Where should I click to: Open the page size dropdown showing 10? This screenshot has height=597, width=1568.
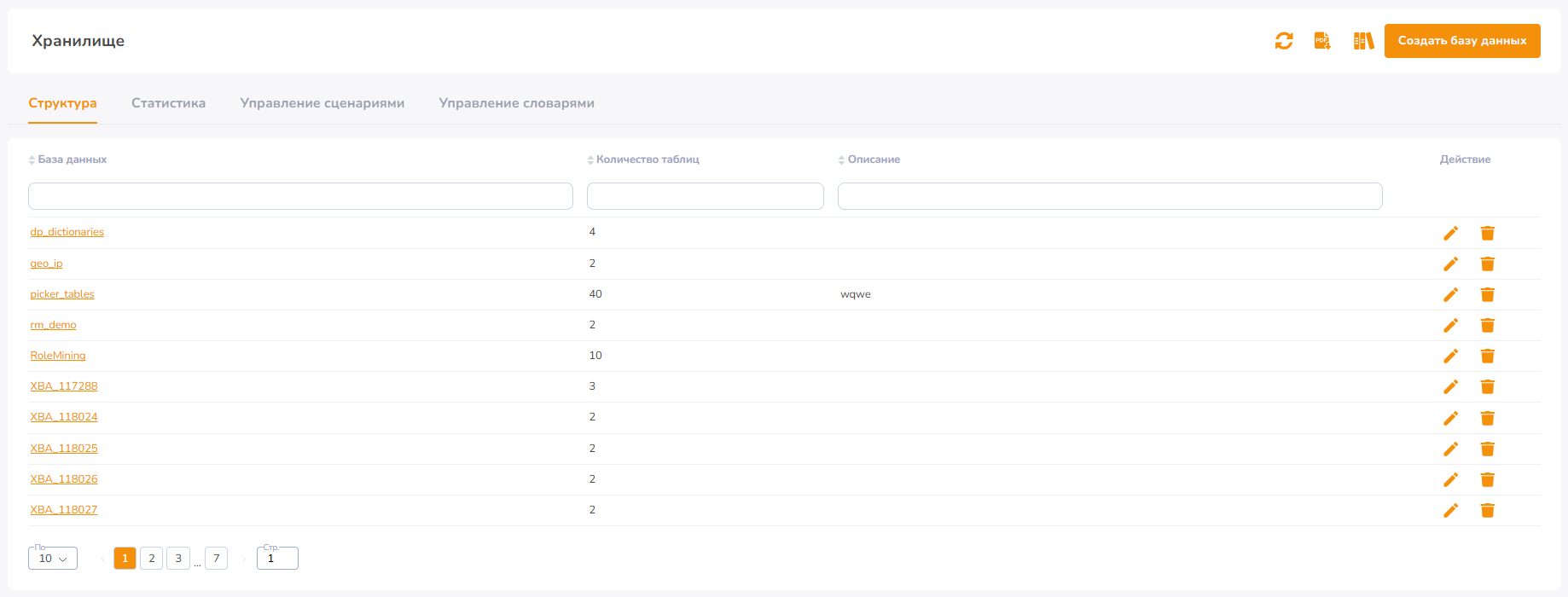[53, 559]
